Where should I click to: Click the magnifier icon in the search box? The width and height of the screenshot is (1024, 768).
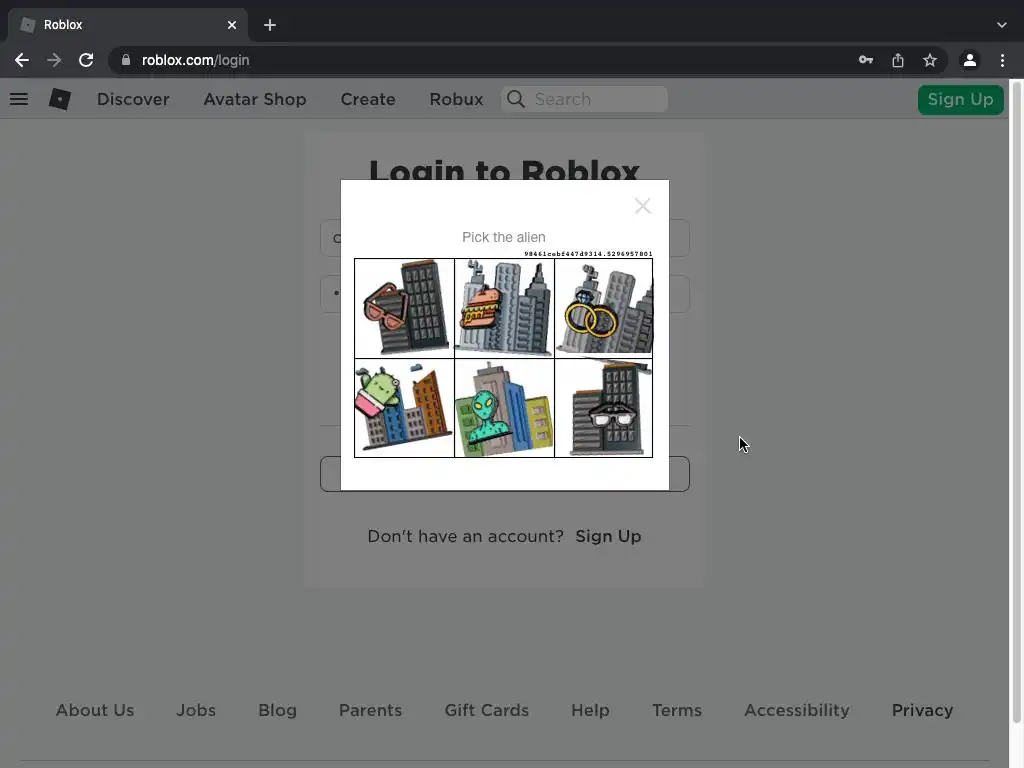tap(515, 99)
